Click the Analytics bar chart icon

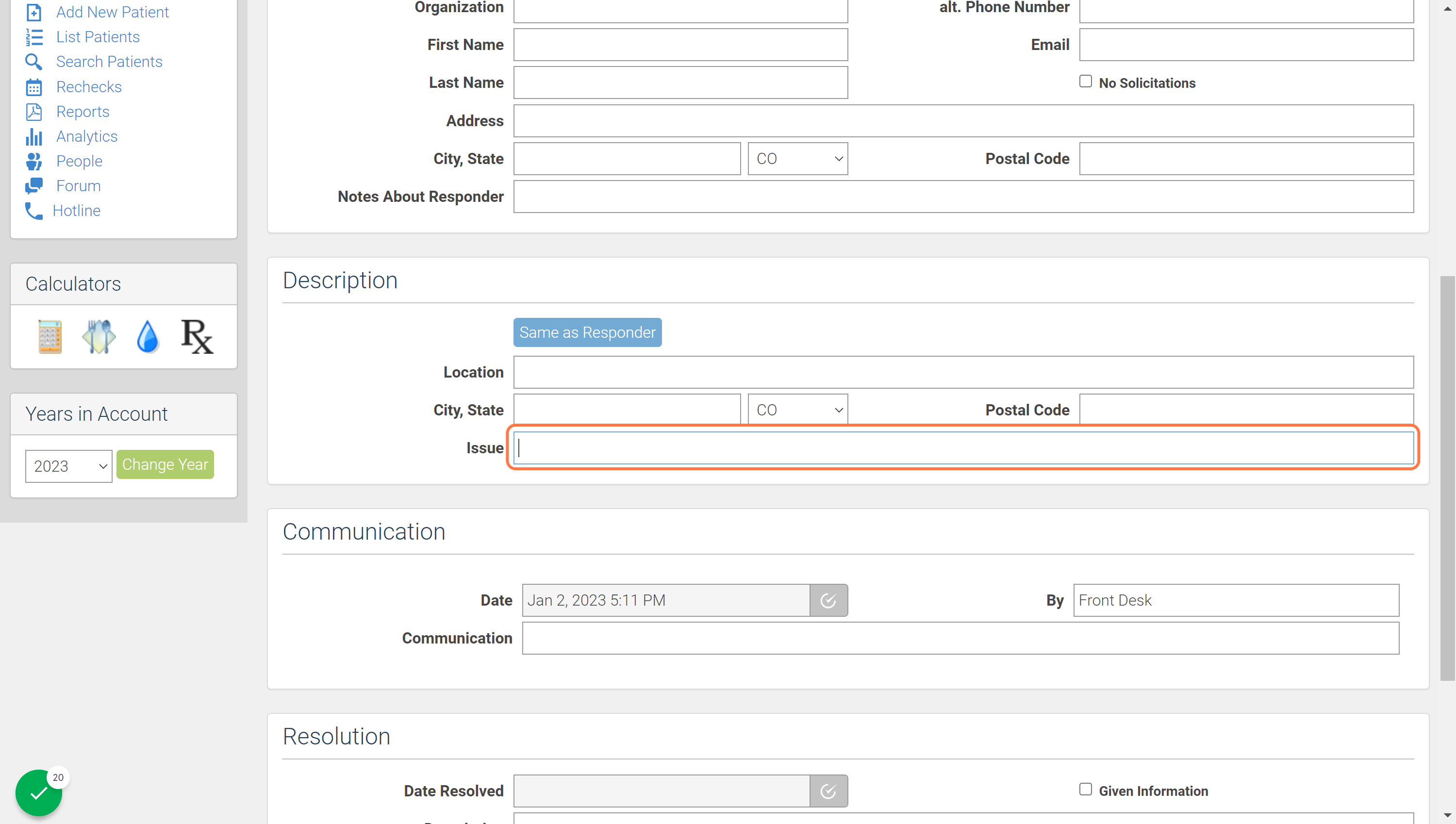(x=34, y=136)
